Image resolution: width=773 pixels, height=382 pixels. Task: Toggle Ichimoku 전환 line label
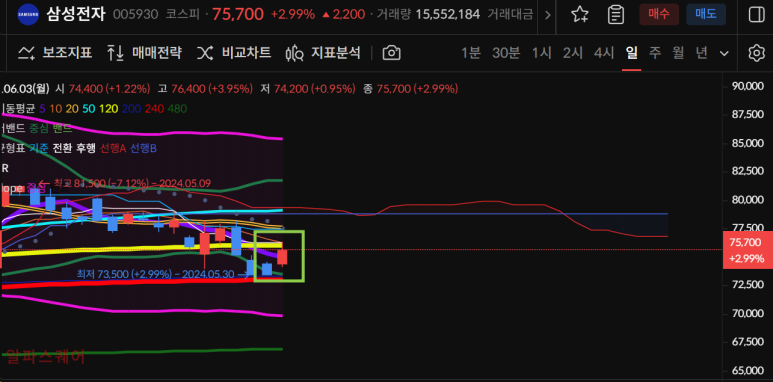[62, 148]
